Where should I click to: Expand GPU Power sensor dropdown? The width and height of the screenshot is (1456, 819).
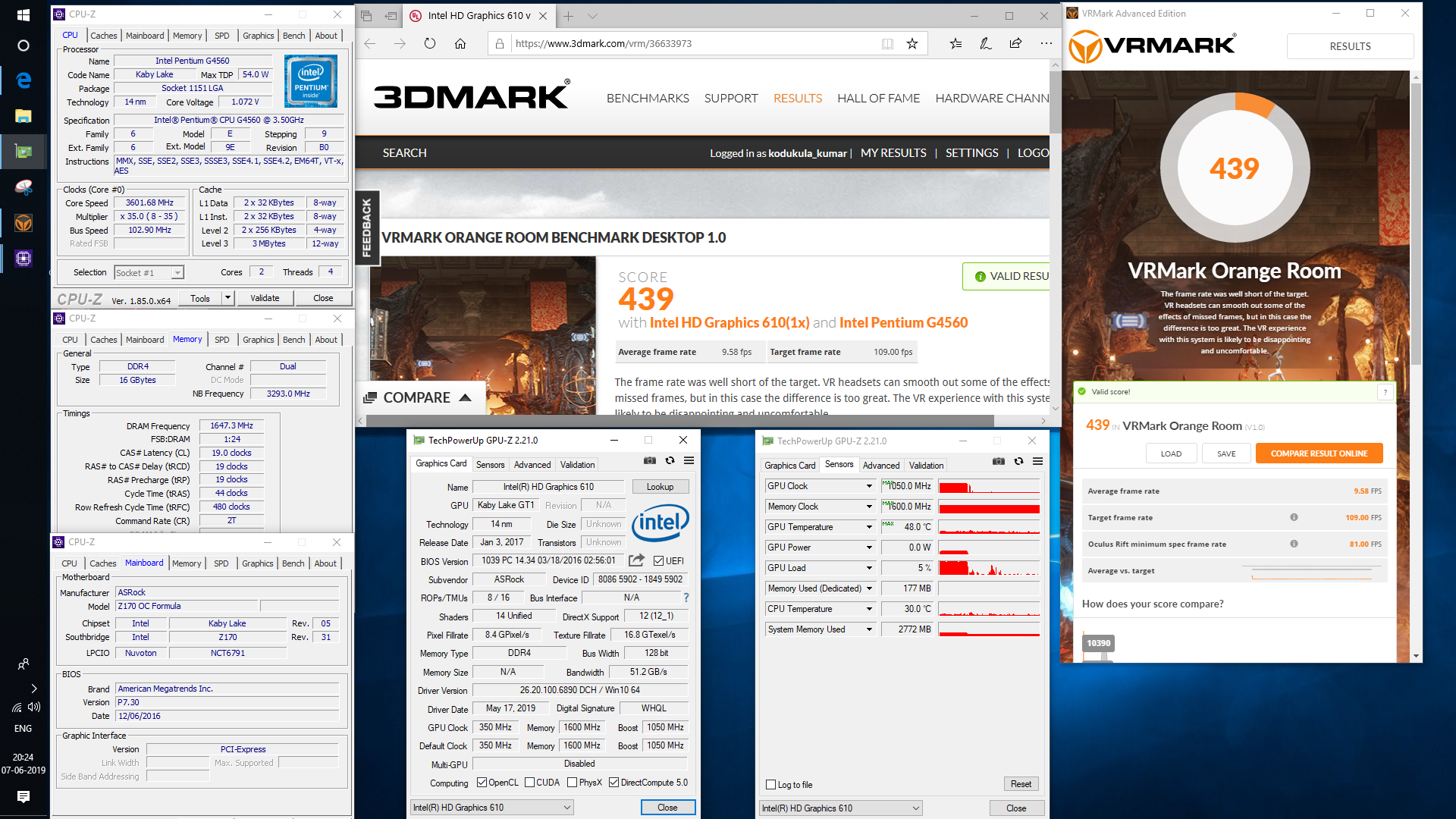[x=869, y=548]
